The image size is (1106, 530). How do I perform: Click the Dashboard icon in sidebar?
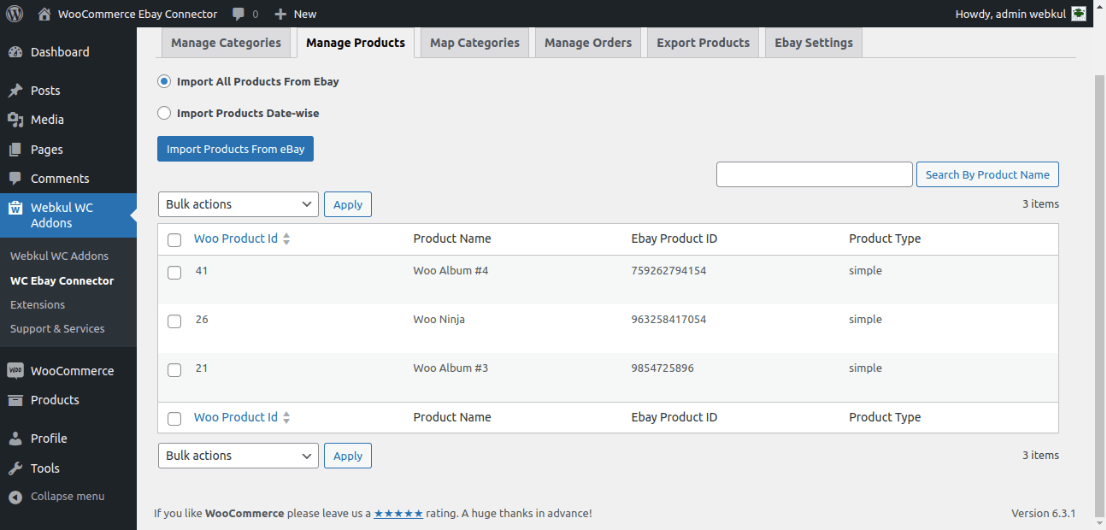15,52
